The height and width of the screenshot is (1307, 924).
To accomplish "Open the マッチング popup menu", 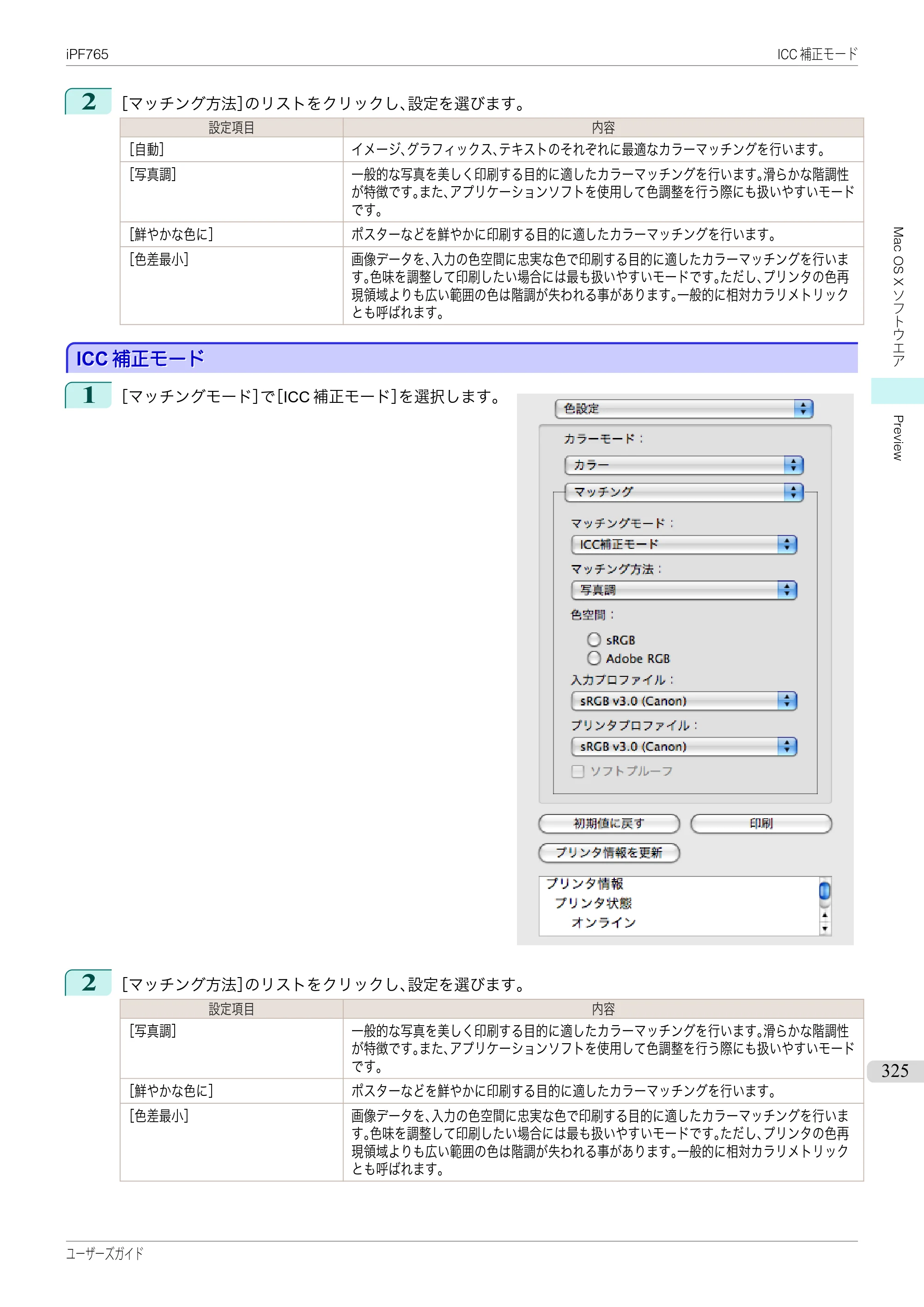I will (684, 492).
